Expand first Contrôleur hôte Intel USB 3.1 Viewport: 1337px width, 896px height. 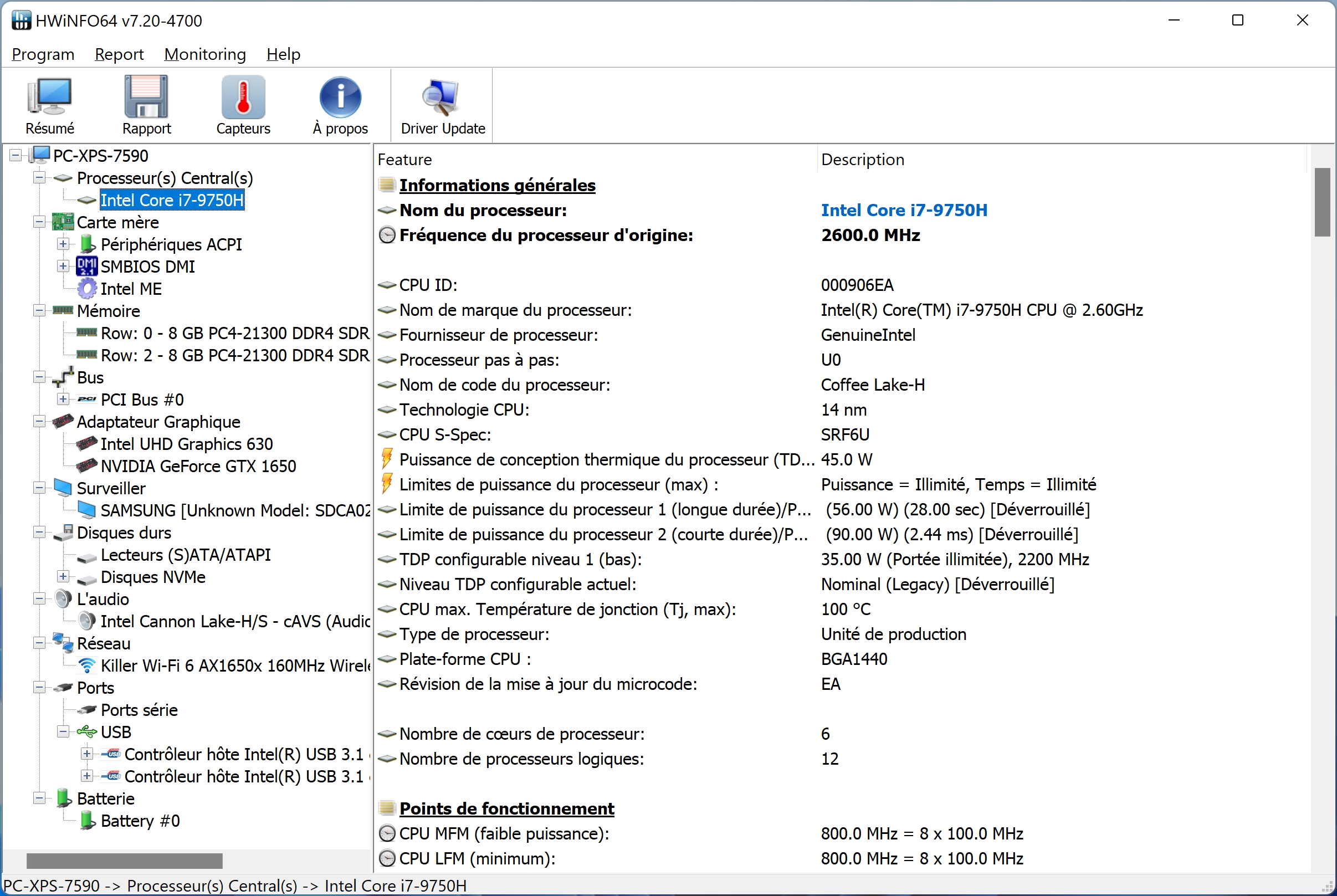tap(87, 754)
